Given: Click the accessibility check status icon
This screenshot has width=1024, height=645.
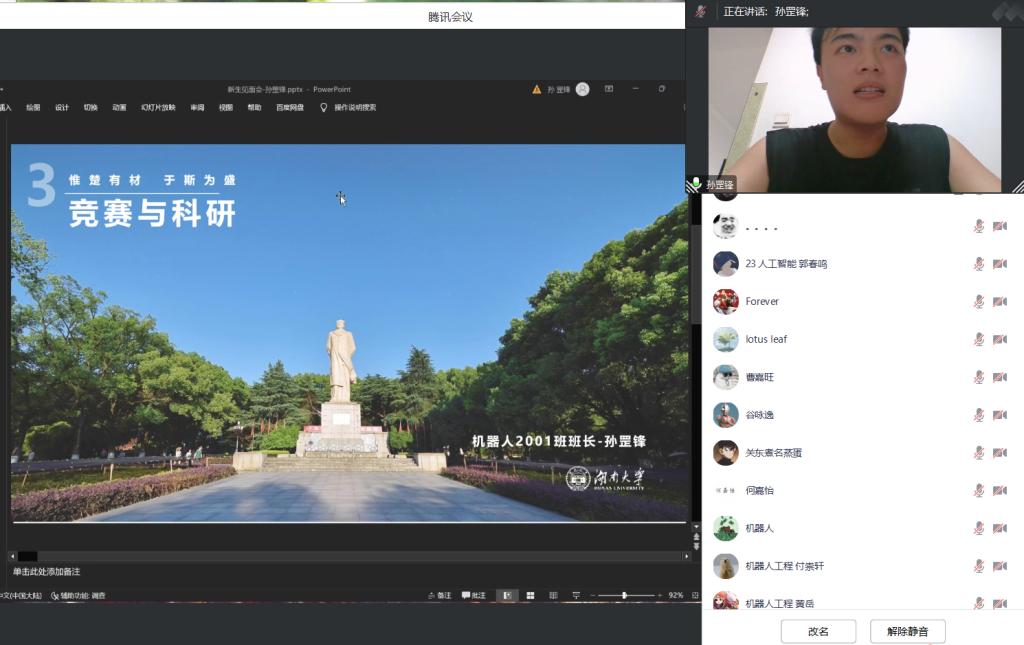Looking at the screenshot, I should [x=78, y=595].
